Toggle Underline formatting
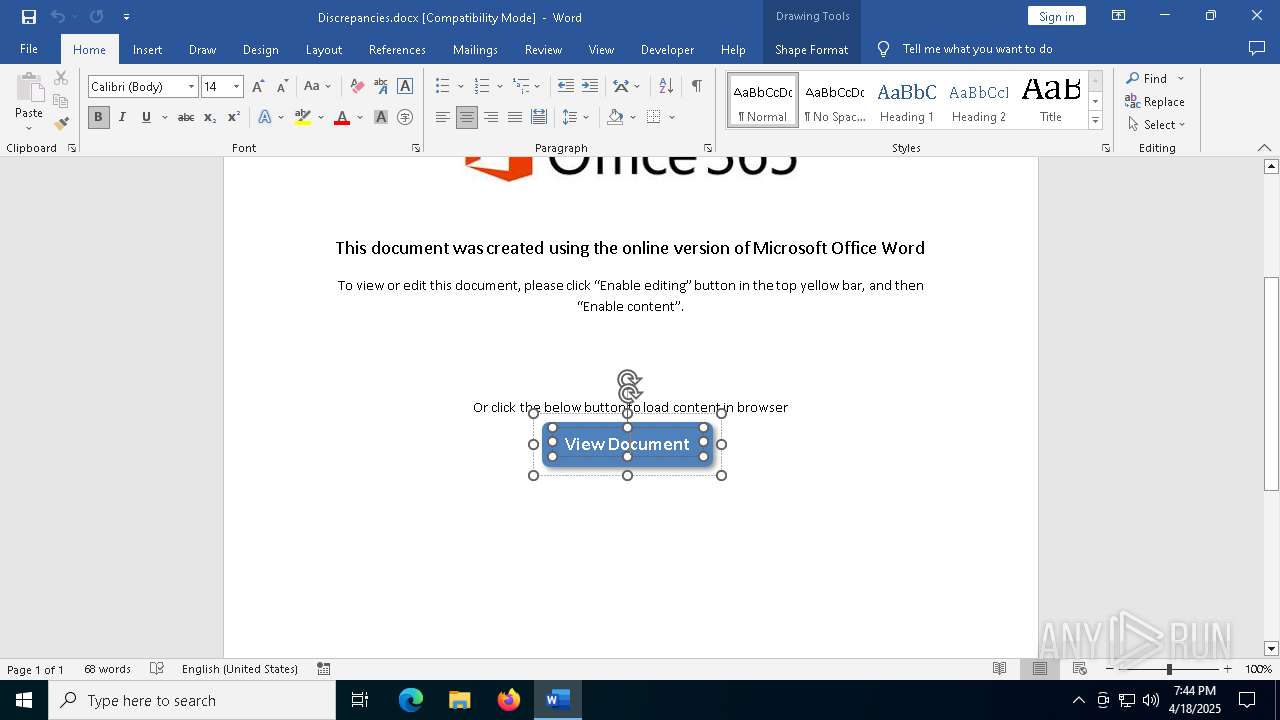Screen dimensions: 1280x720 pos(146,117)
